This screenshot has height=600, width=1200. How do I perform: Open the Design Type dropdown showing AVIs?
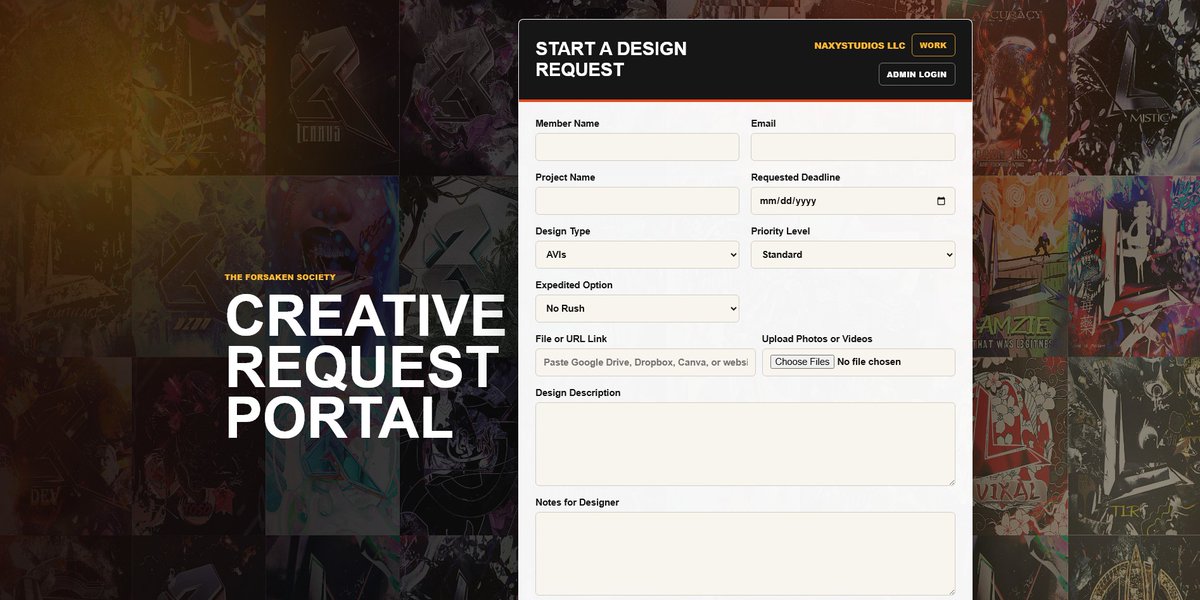pyautogui.click(x=637, y=255)
